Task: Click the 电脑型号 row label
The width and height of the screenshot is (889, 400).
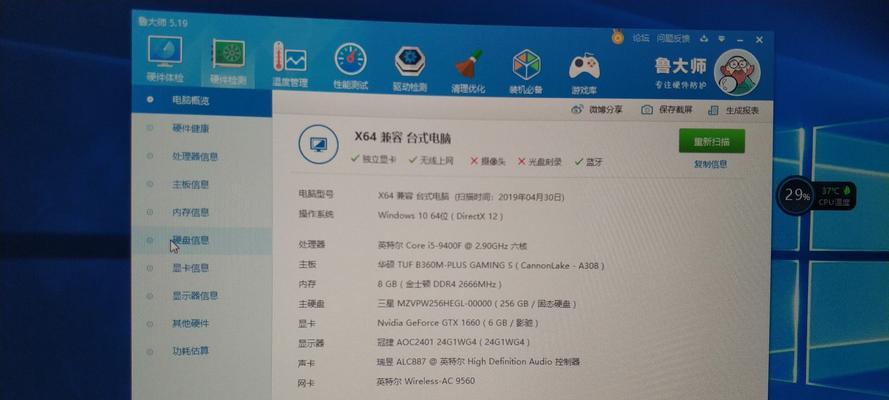Action: pos(316,194)
